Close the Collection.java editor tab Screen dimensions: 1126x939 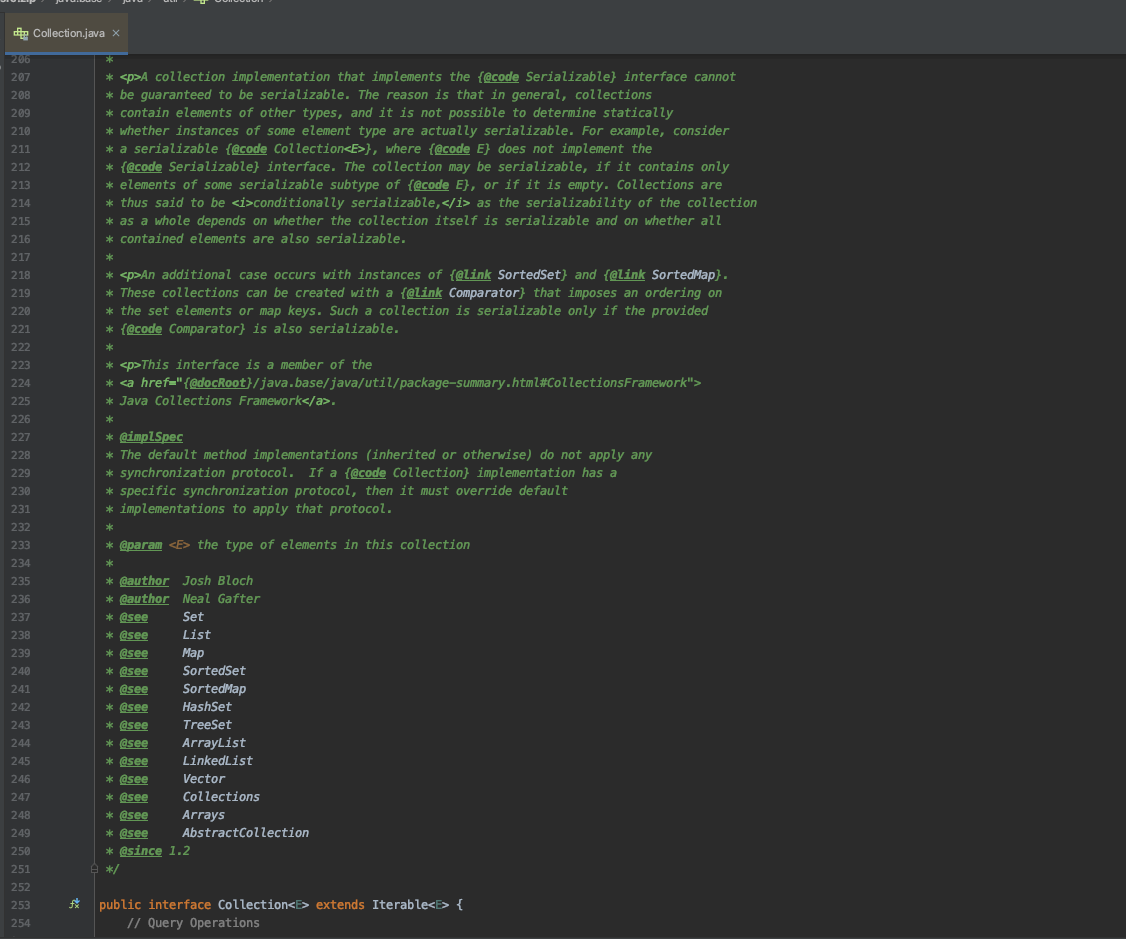116,33
